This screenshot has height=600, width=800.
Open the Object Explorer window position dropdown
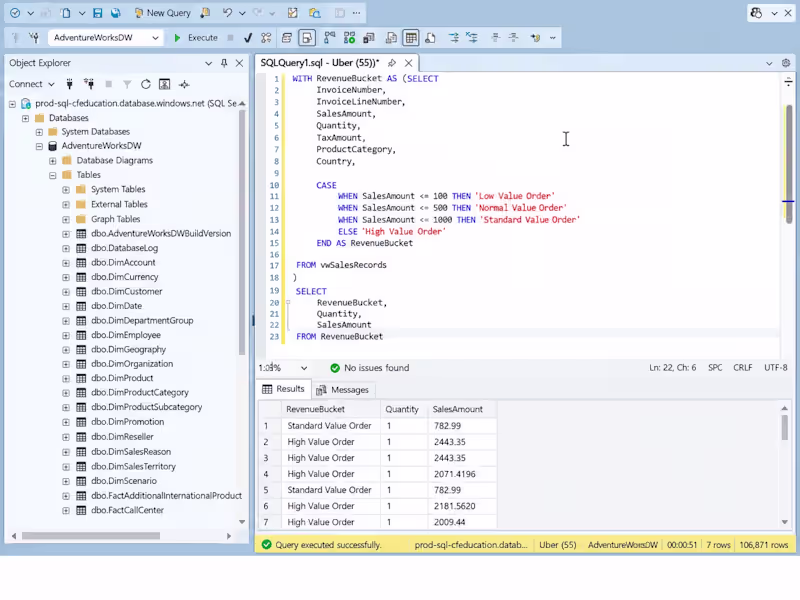[208, 63]
